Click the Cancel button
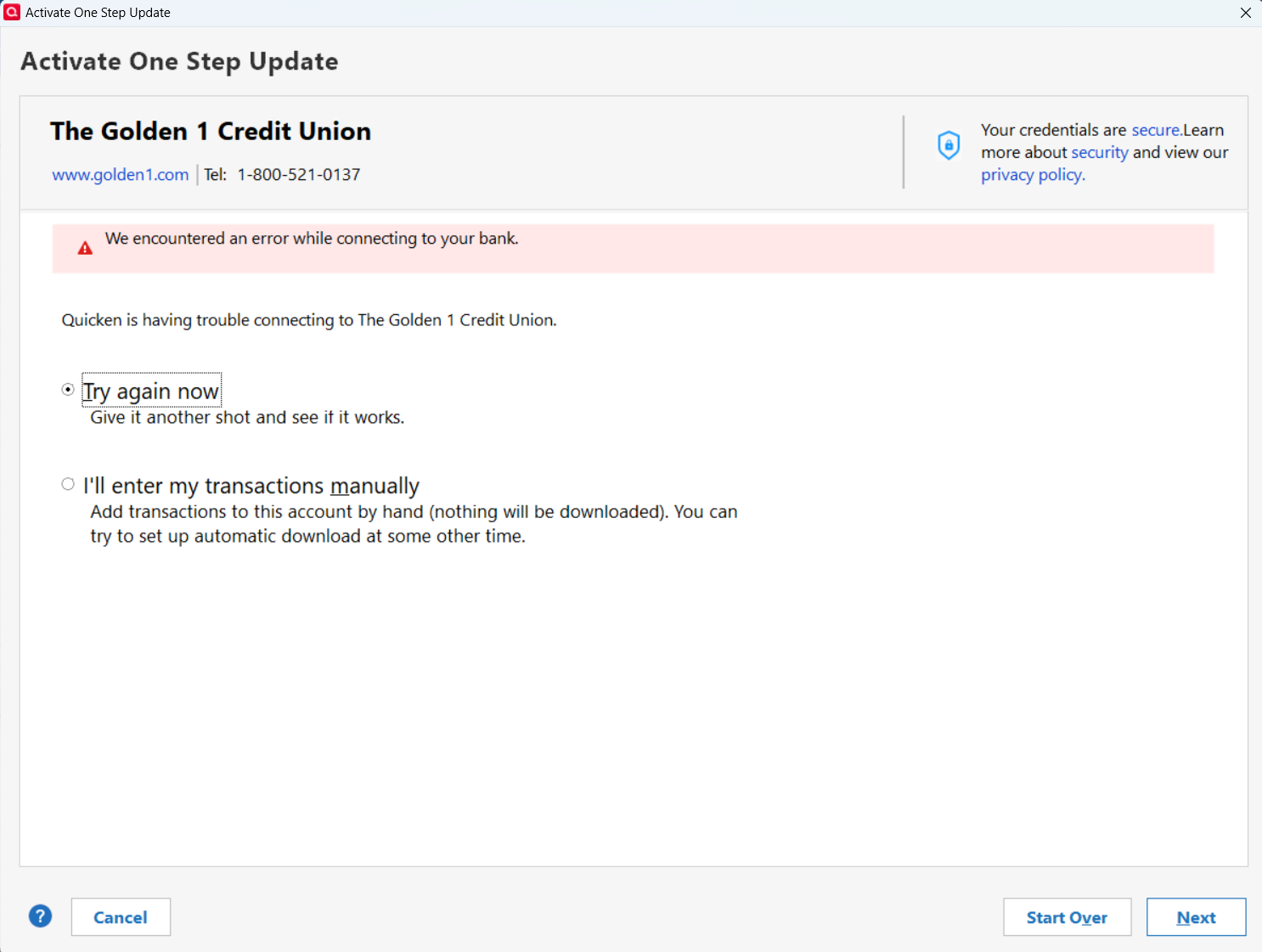The height and width of the screenshot is (952, 1262). click(x=121, y=917)
